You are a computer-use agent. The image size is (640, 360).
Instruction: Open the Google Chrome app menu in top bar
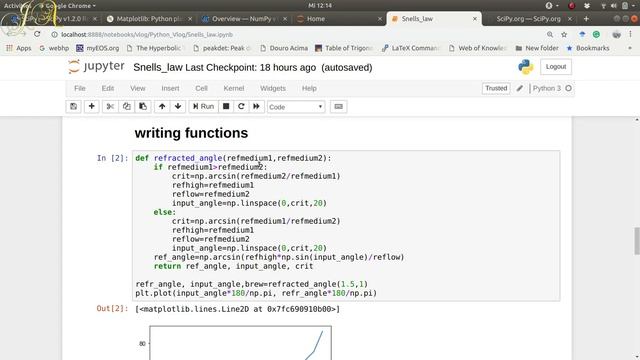[67, 6]
